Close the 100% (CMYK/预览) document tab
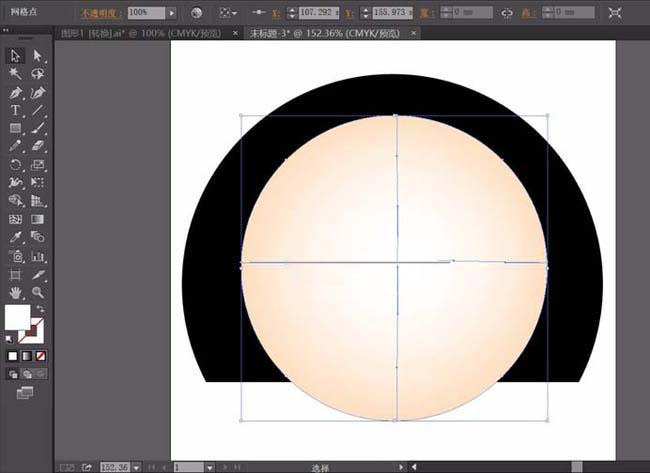The image size is (650, 473). point(235,33)
